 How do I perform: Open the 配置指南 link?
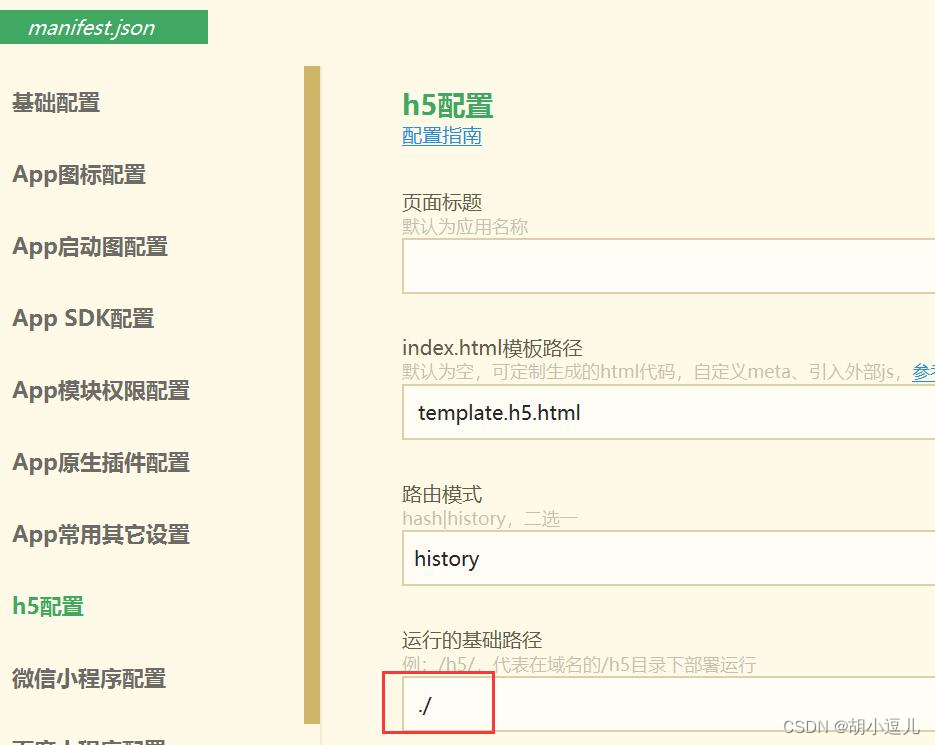click(x=441, y=136)
